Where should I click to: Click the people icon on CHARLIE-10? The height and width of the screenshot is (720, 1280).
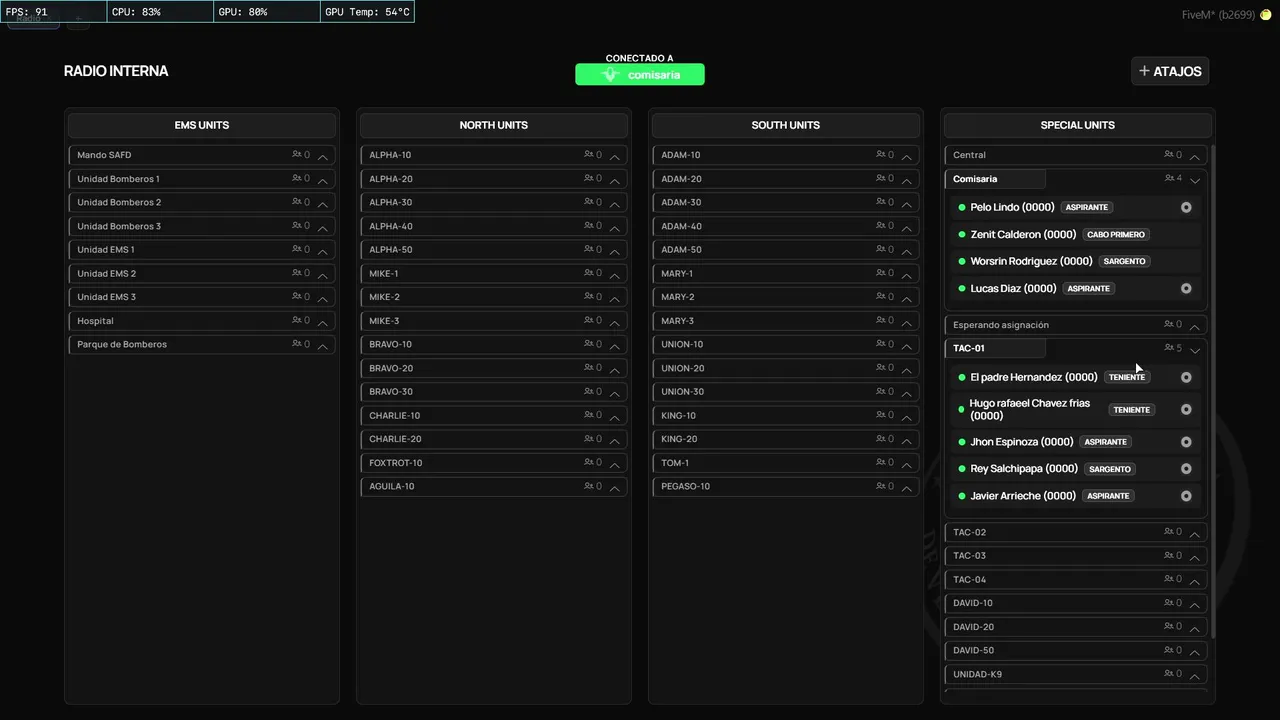[x=589, y=415]
